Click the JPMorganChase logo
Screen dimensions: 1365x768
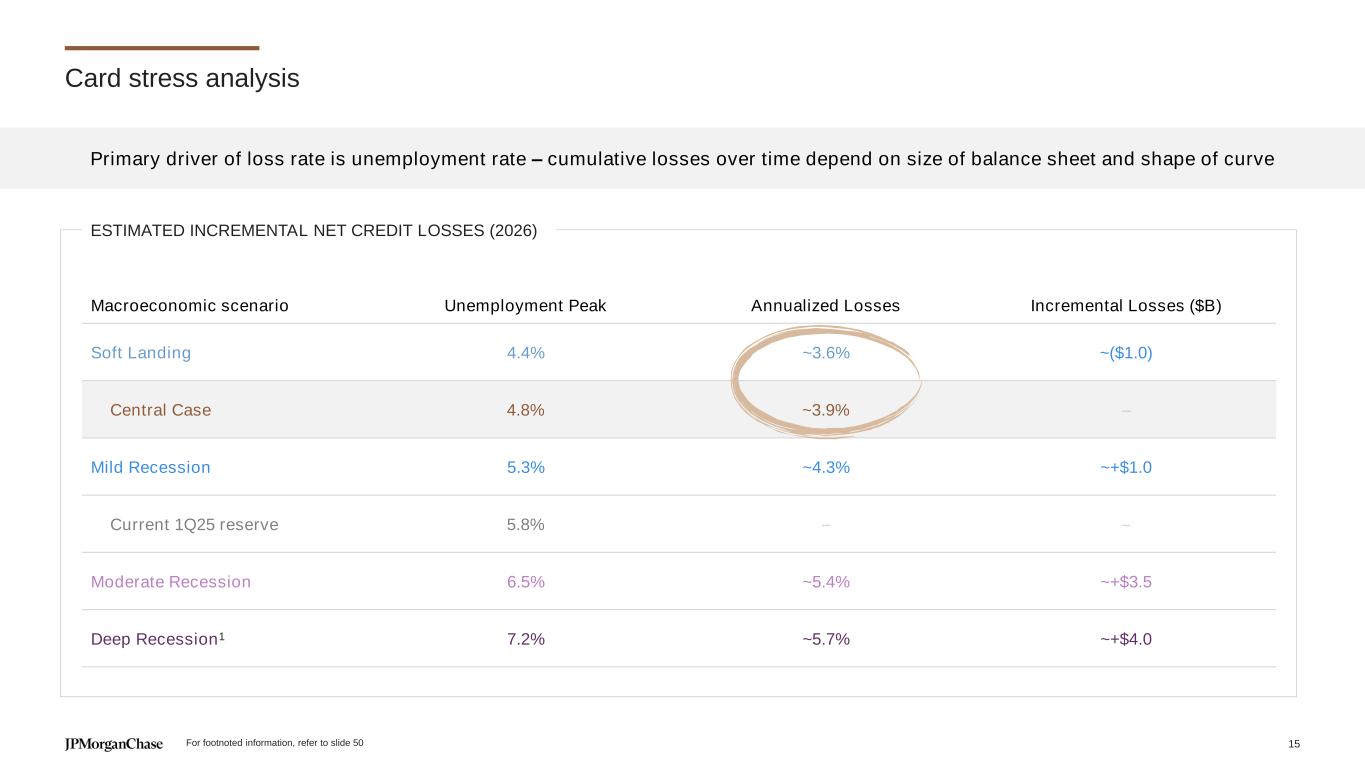[113, 744]
